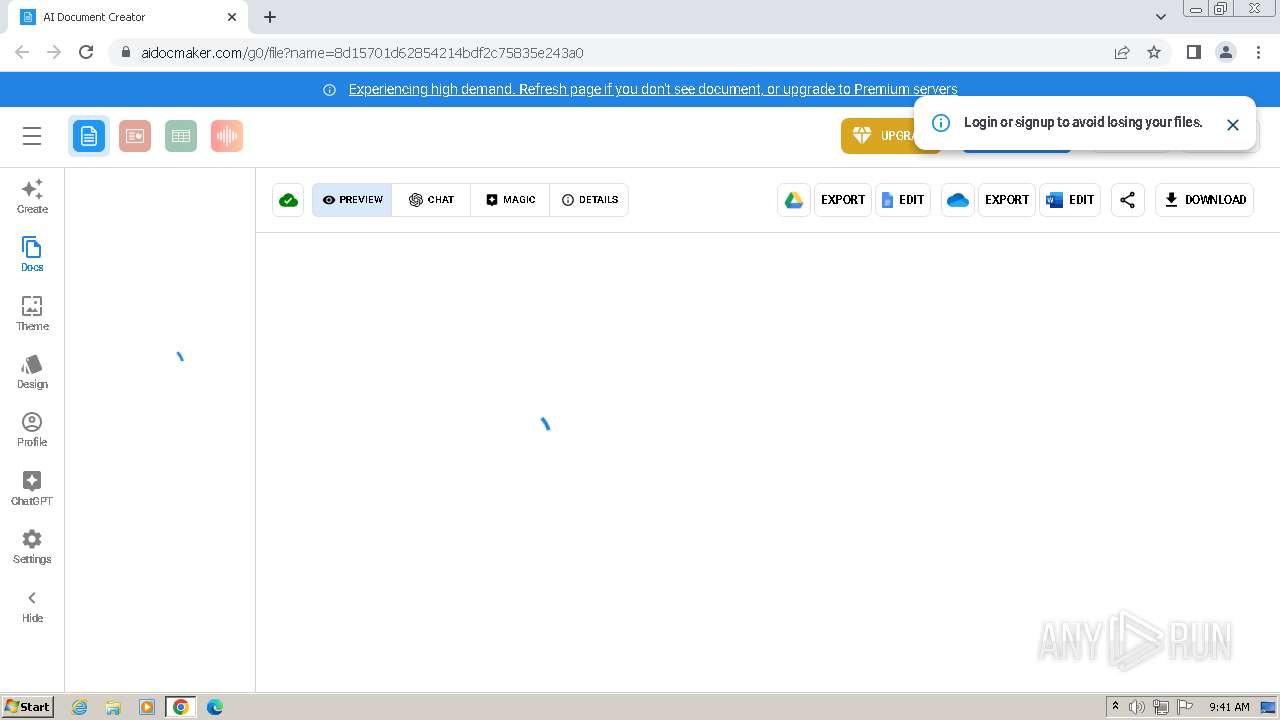Click Chrome in the taskbar
Image resolution: width=1280 pixels, height=720 pixels.
(x=181, y=707)
